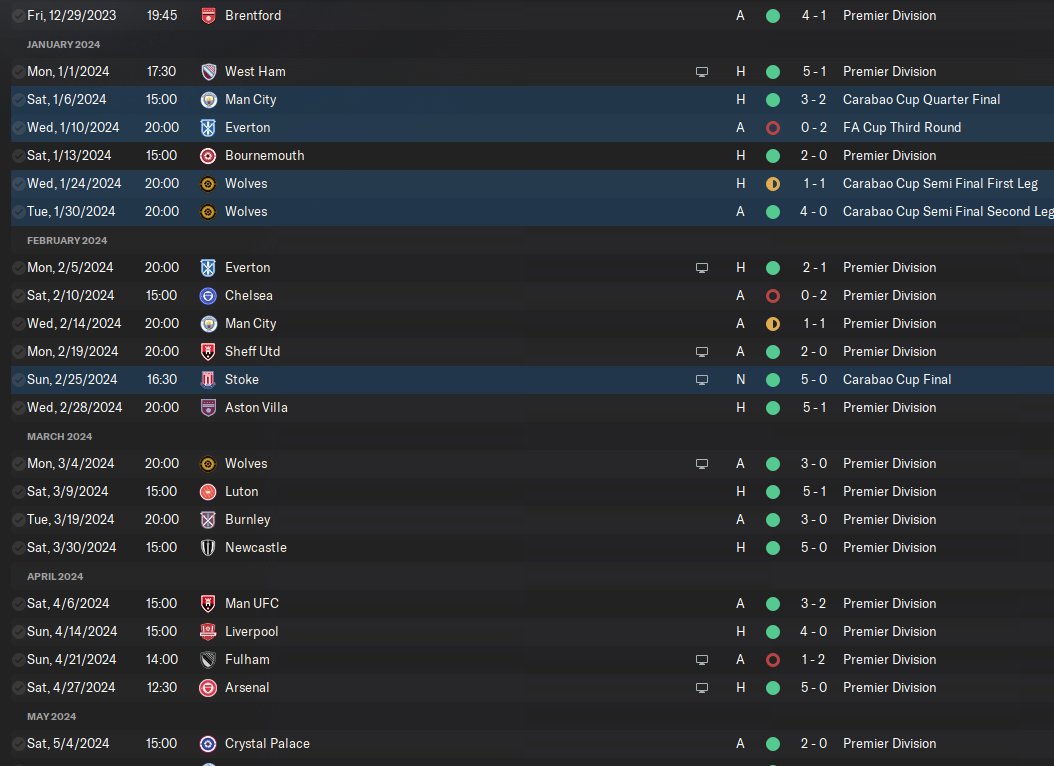Open the Carabao Cup Final competition link

897,380
